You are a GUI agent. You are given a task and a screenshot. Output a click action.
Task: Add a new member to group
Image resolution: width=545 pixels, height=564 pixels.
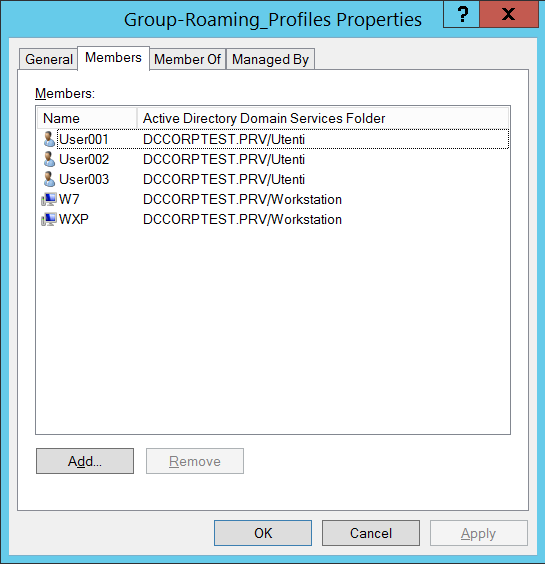point(85,461)
